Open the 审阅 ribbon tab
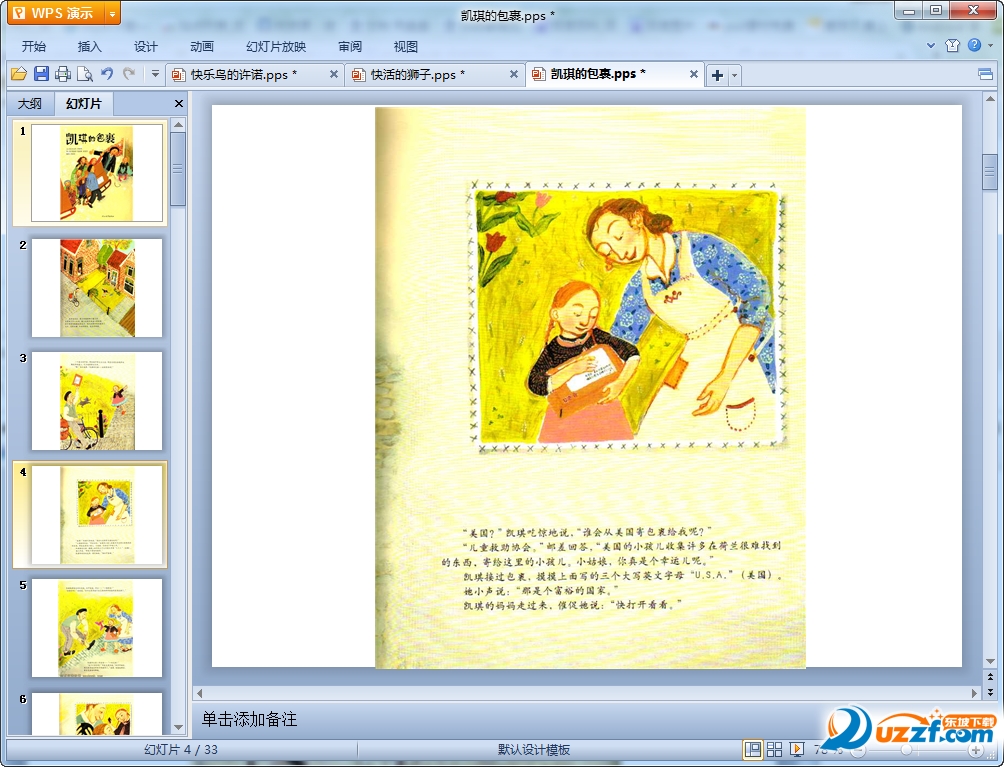Viewport: 1004px width, 767px height. click(x=350, y=47)
